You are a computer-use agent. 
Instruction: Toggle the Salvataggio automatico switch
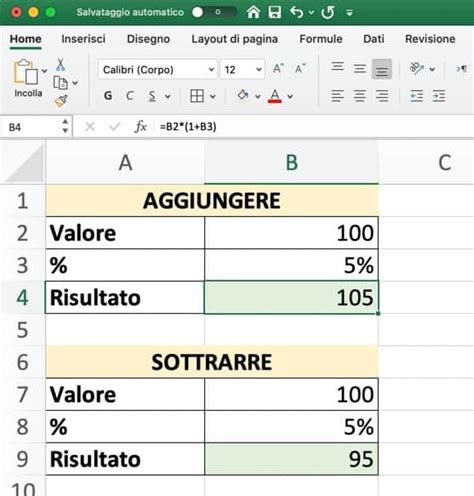(x=214, y=12)
